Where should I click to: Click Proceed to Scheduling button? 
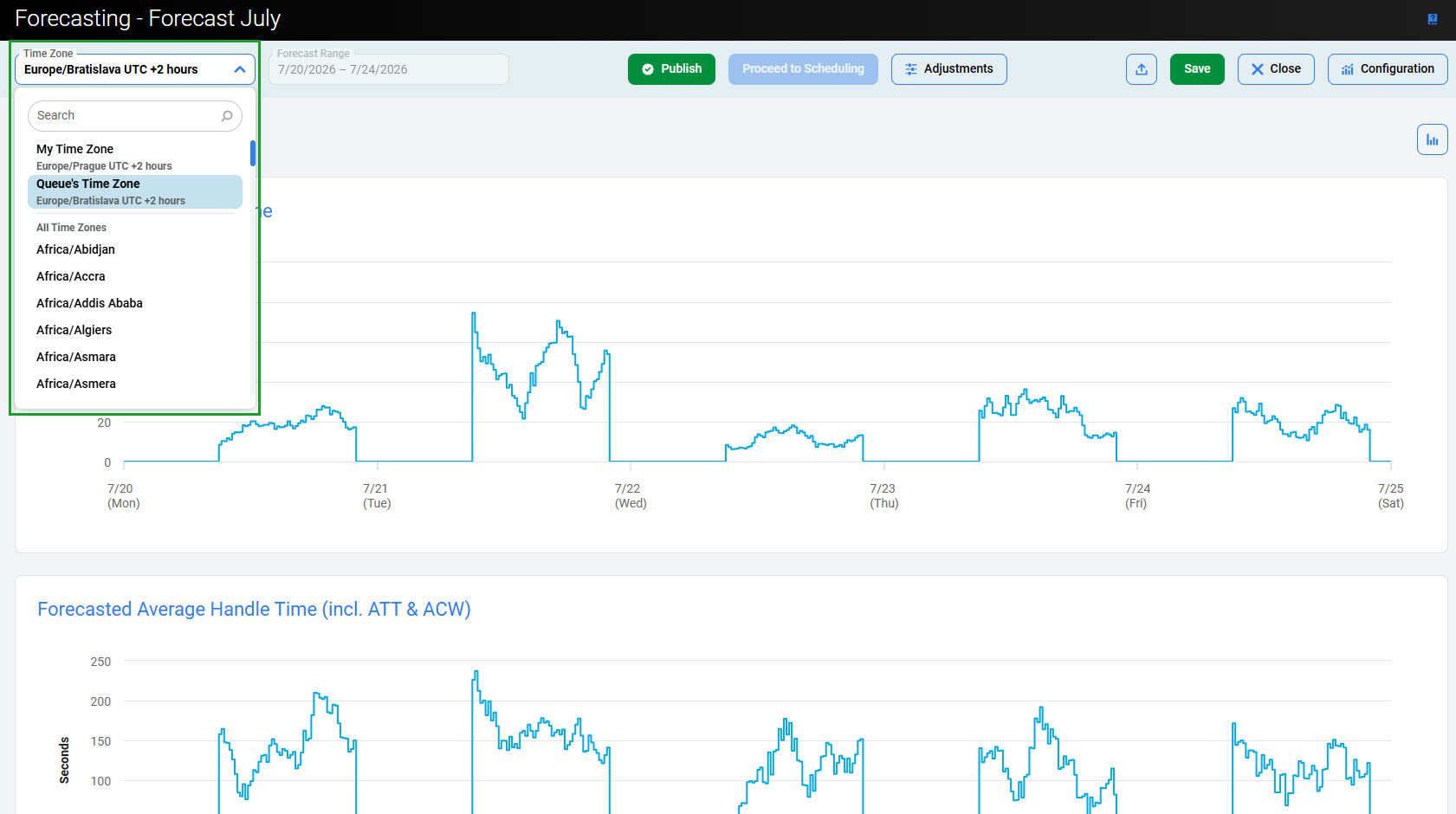[x=803, y=69]
